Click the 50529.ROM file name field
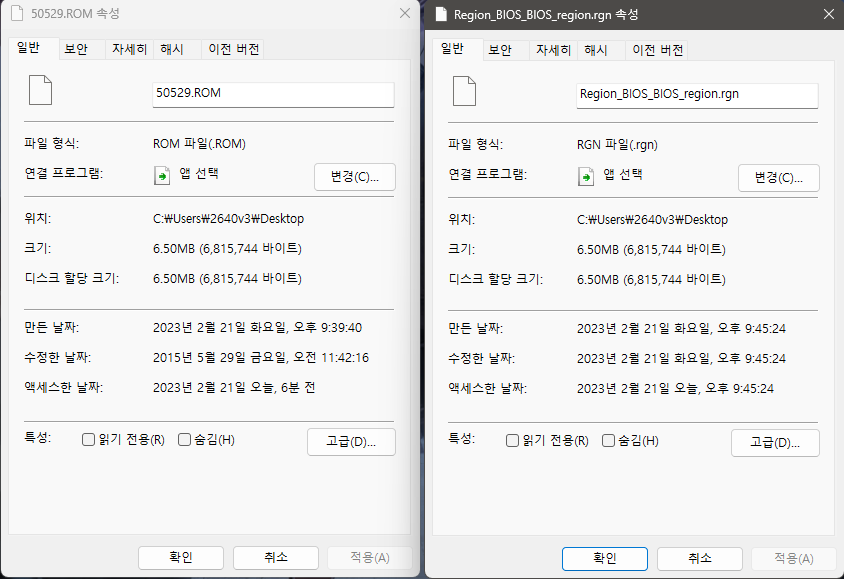Viewport: 844px width, 579px height. coord(273,94)
